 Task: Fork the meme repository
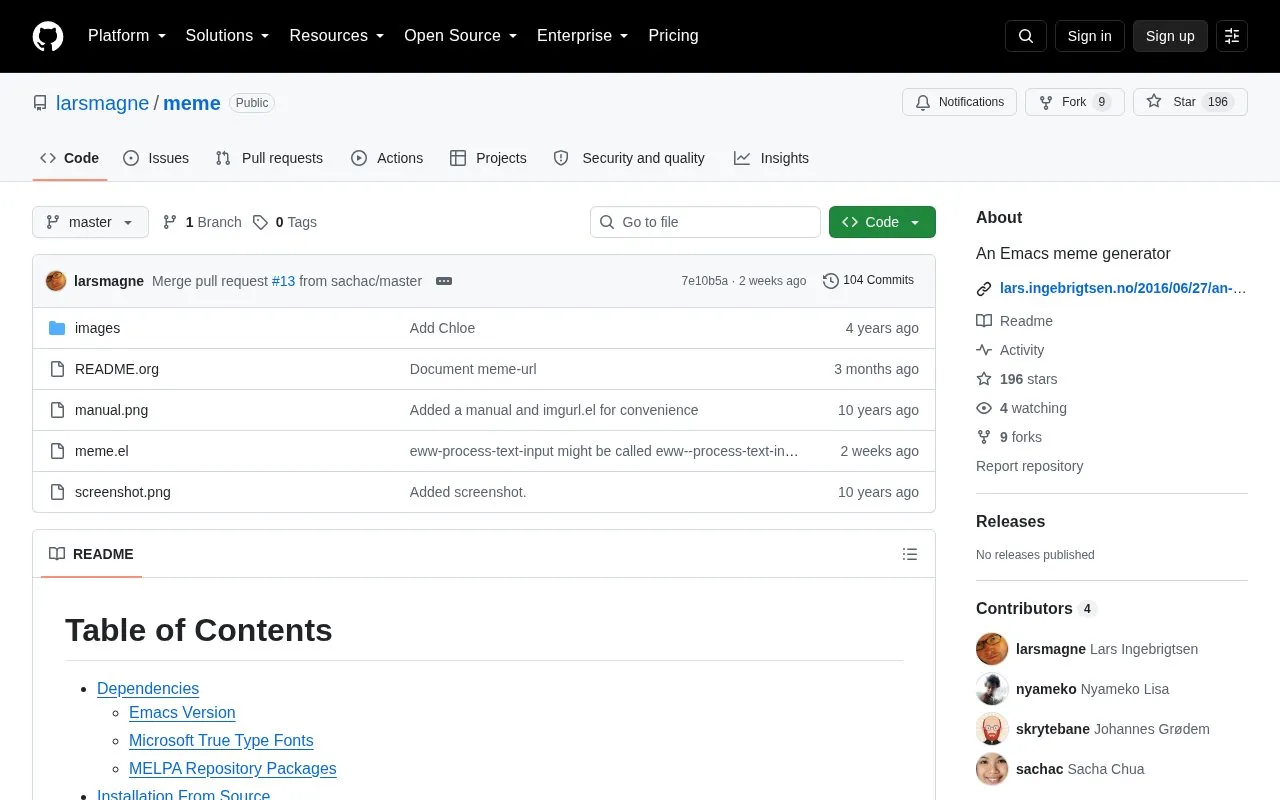tap(1075, 102)
